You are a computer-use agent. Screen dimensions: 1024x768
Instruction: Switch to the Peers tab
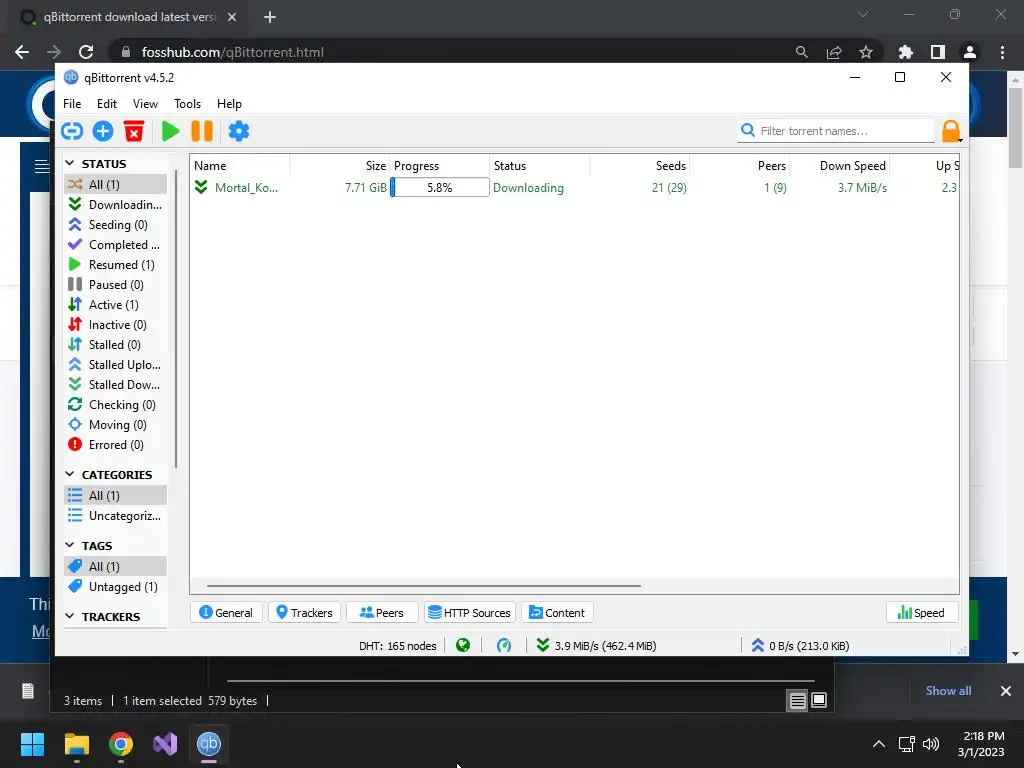[382, 613]
